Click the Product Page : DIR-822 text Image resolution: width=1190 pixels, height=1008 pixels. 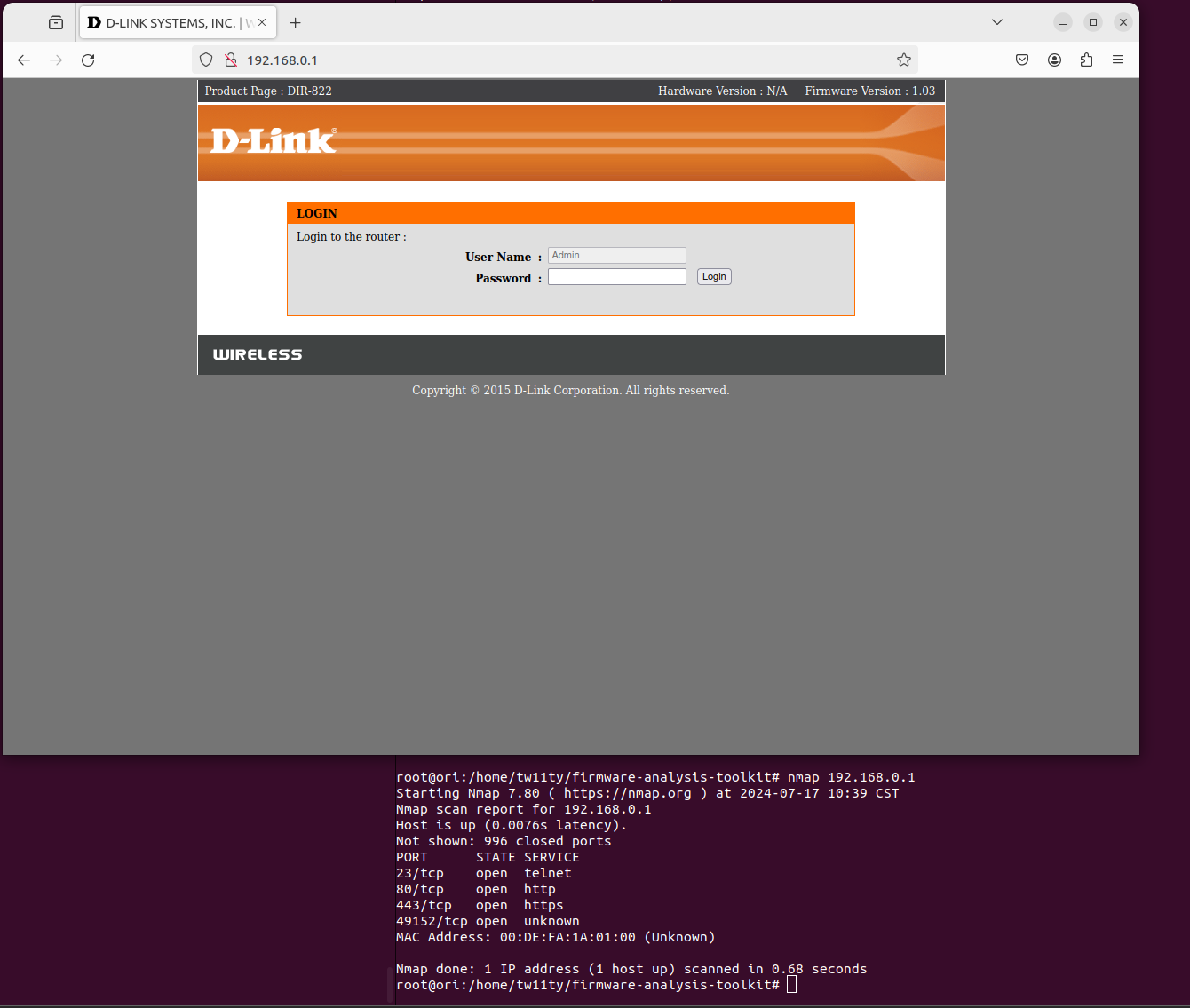click(268, 91)
